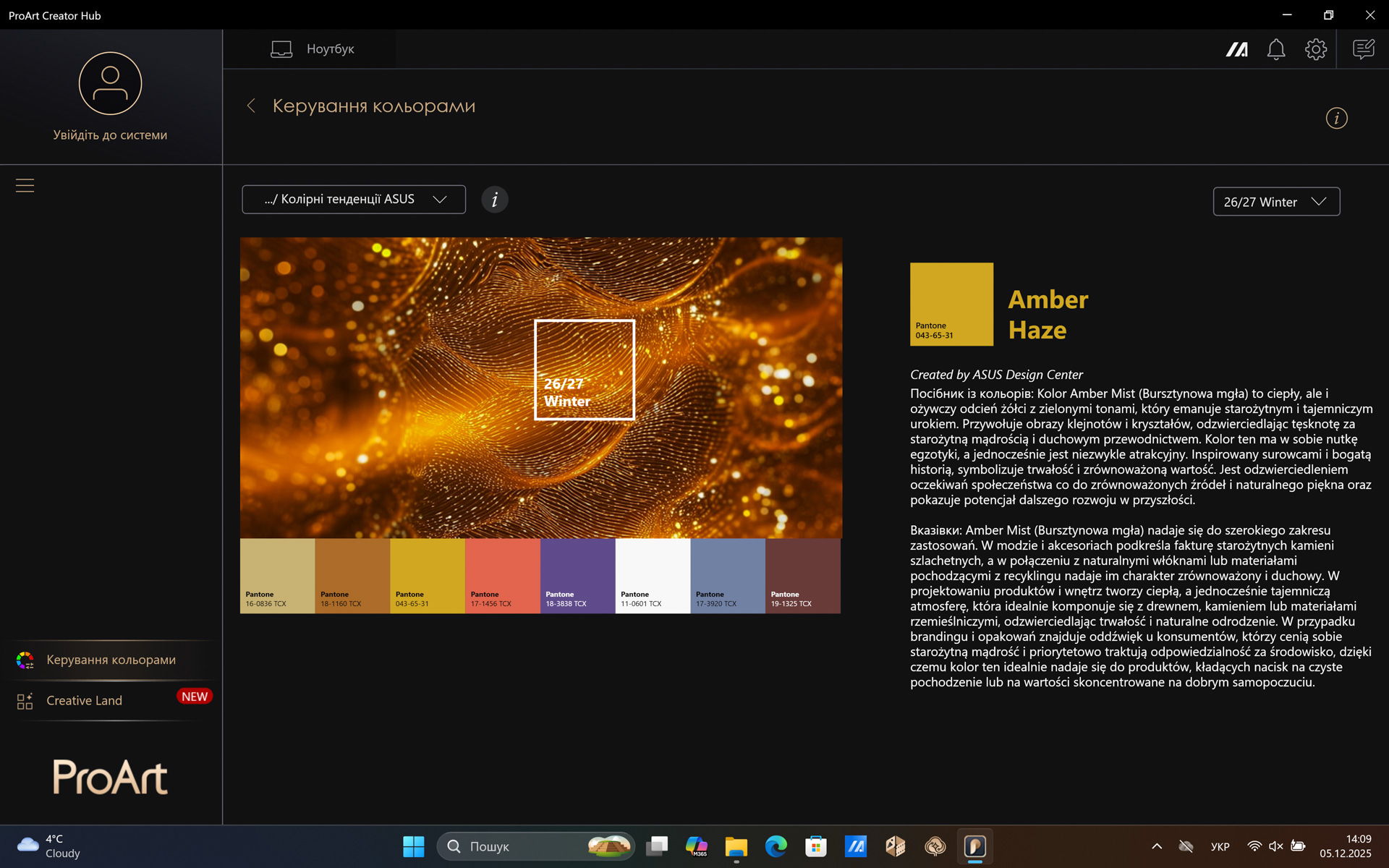The height and width of the screenshot is (868, 1389).
Task: Select the Pantone 043-65-31 swatch in the palette row
Action: coord(428,576)
